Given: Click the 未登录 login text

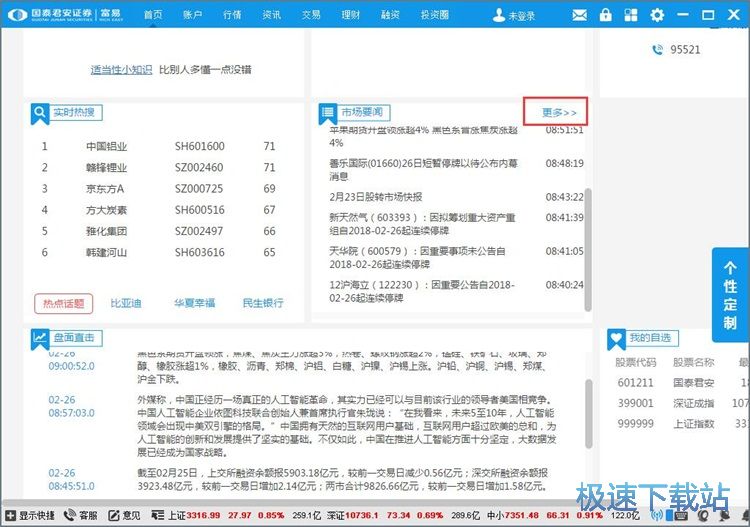Looking at the screenshot, I should tap(521, 16).
